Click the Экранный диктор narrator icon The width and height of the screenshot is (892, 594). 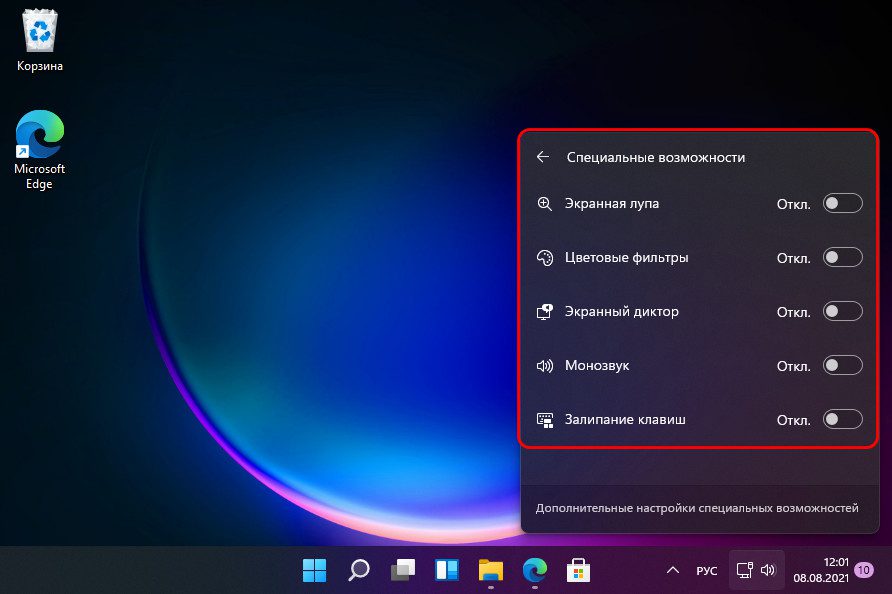coord(544,312)
